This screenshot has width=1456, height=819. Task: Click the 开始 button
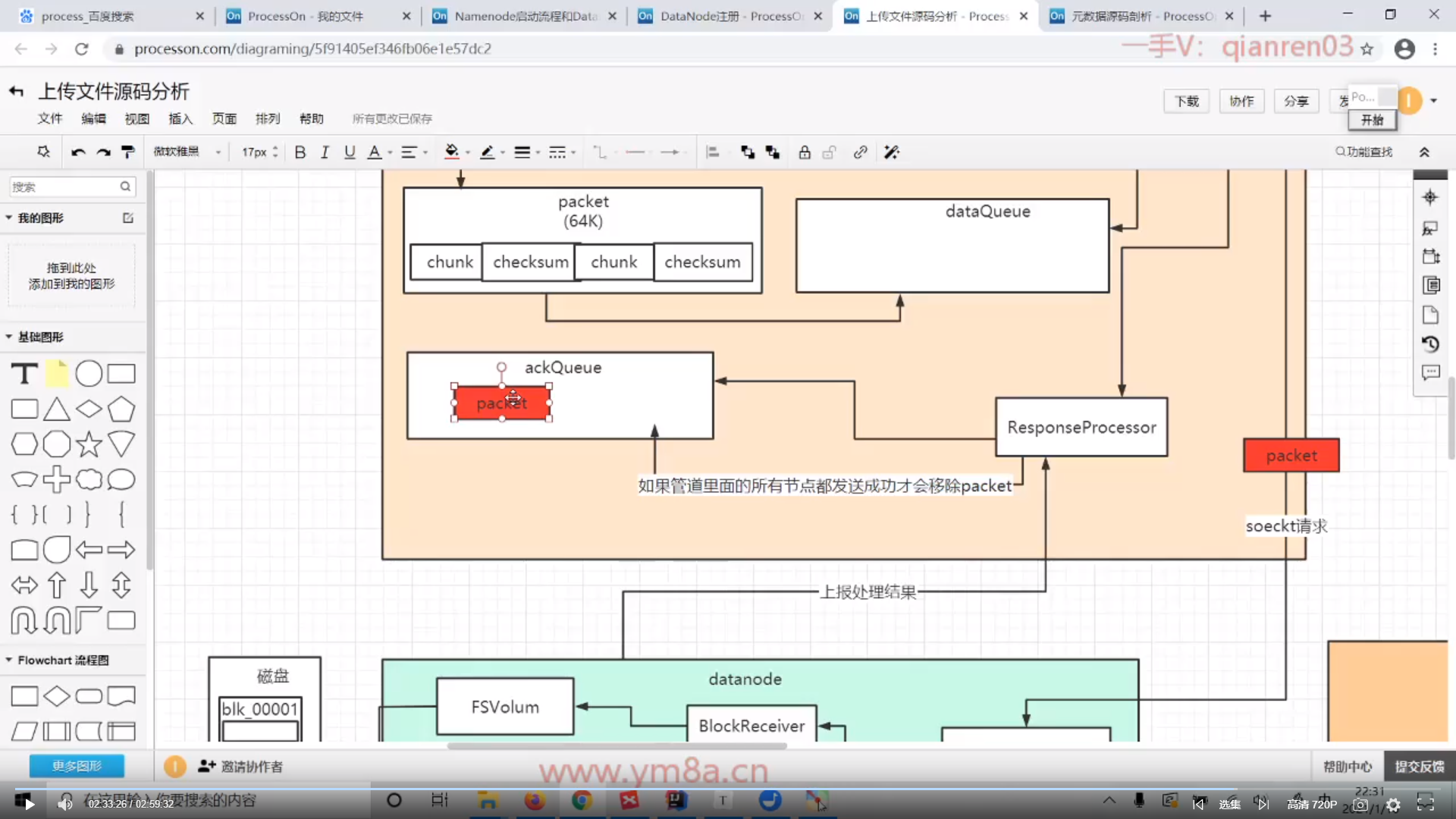click(x=1372, y=120)
